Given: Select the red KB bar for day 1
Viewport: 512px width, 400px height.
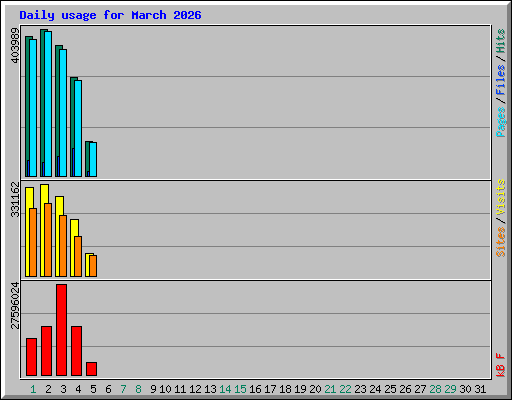Looking at the screenshot, I should tap(31, 357).
